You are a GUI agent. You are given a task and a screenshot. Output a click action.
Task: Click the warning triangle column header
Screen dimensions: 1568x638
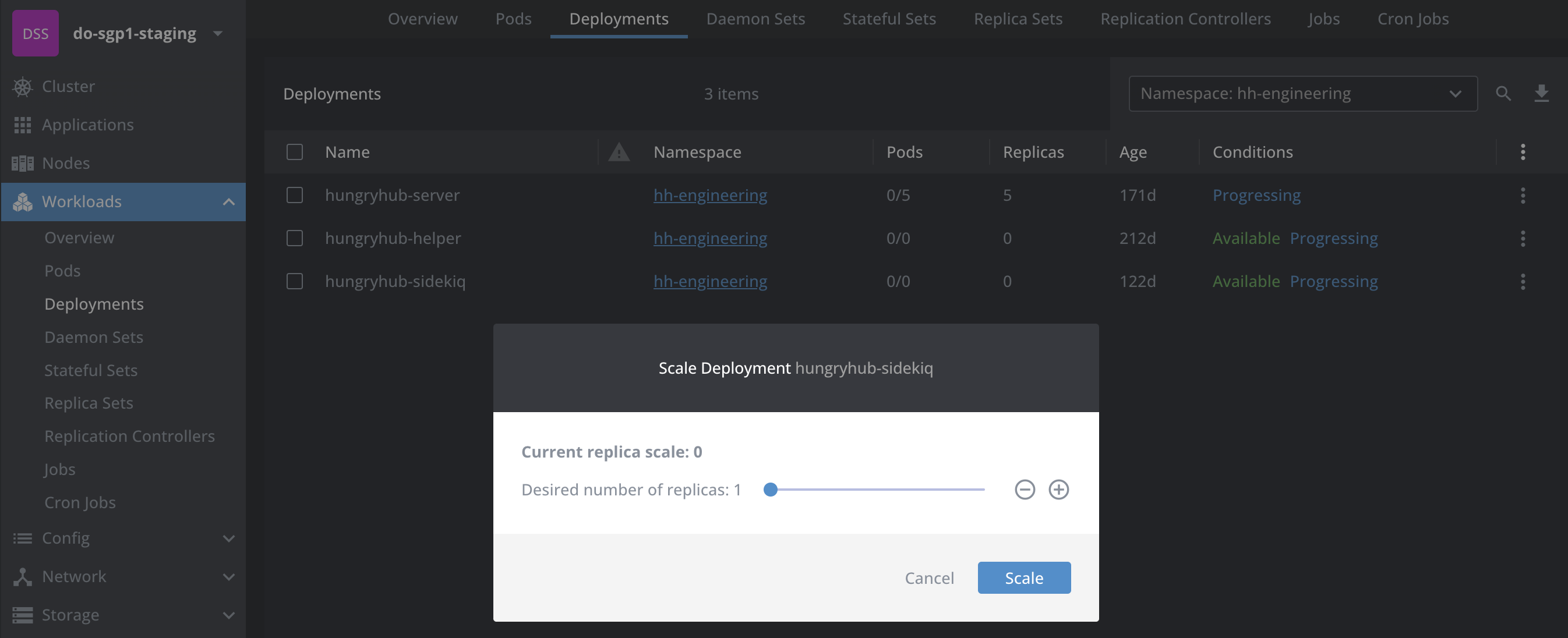tap(619, 152)
